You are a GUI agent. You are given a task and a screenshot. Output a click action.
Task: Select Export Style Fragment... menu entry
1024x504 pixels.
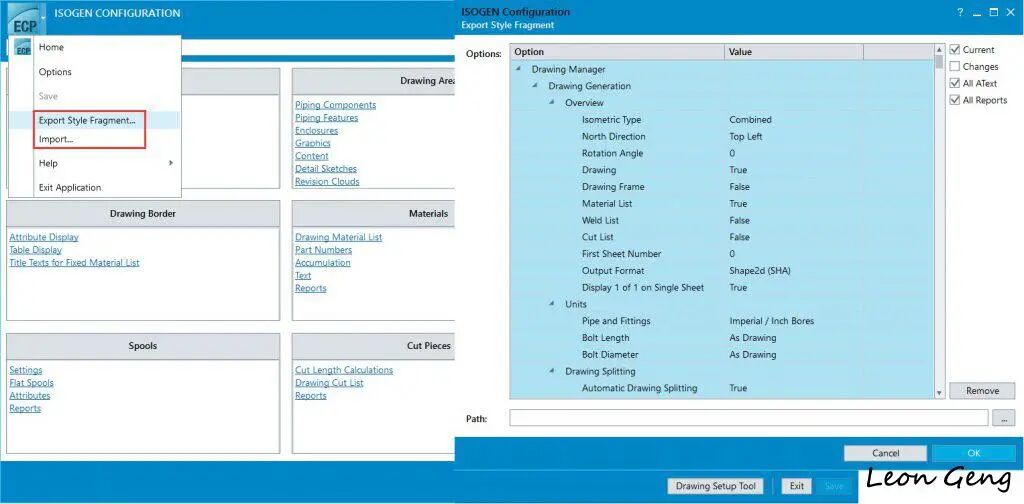tap(87, 120)
